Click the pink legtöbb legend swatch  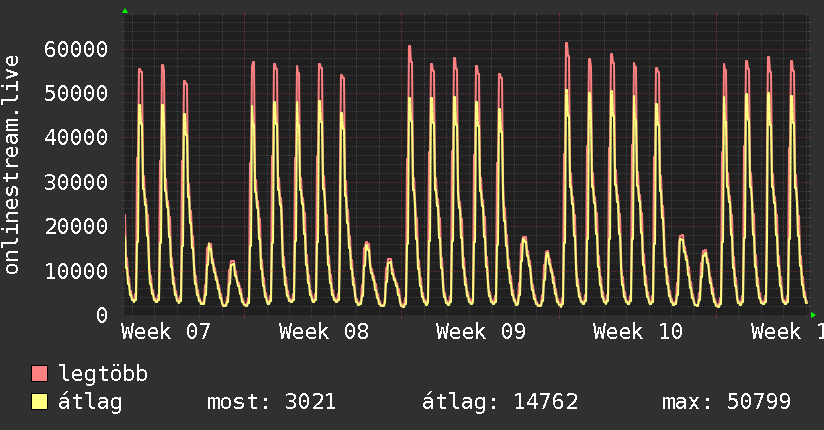39,373
